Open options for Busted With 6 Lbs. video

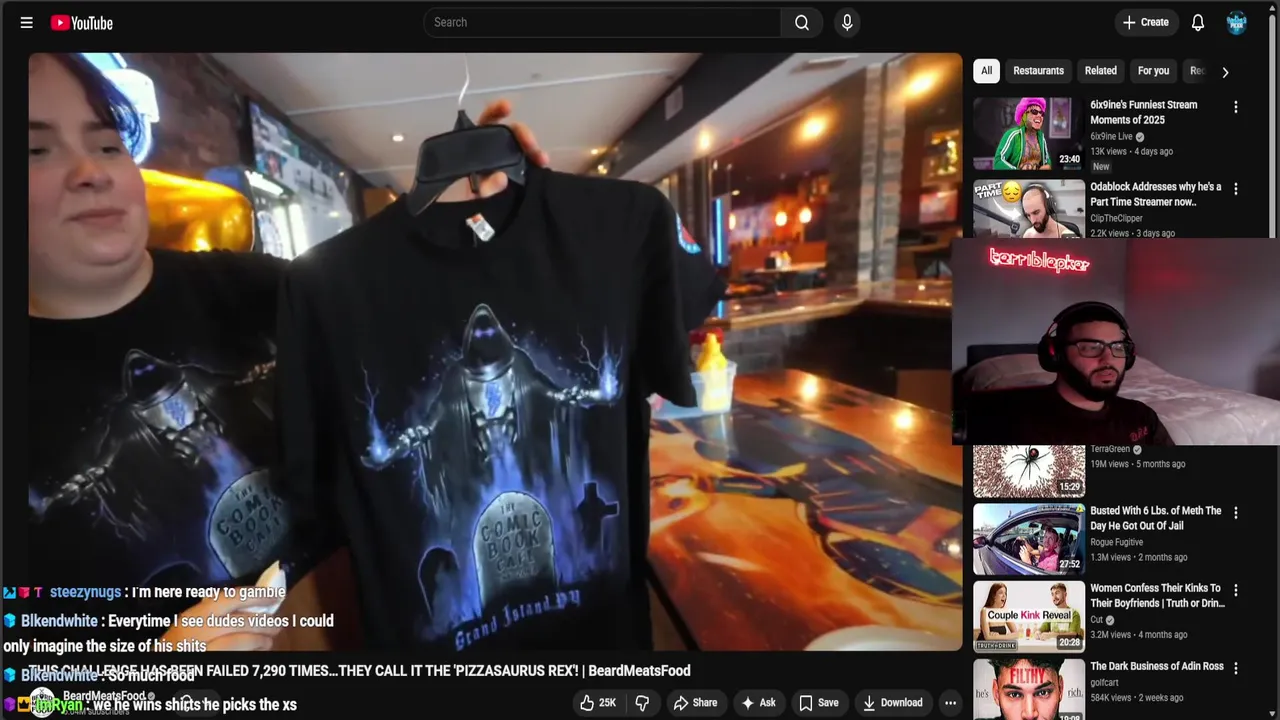click(x=1236, y=513)
